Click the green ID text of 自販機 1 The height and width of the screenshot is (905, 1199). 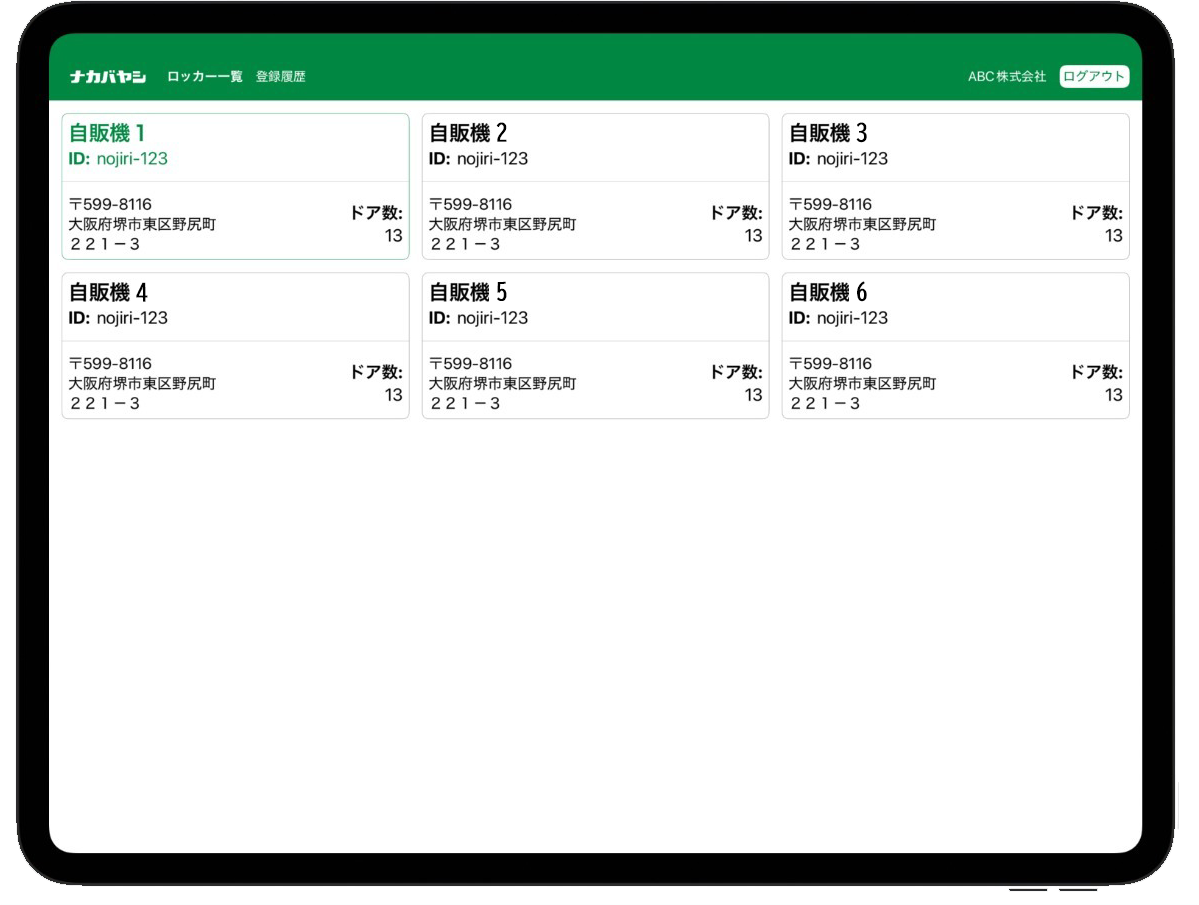118,159
